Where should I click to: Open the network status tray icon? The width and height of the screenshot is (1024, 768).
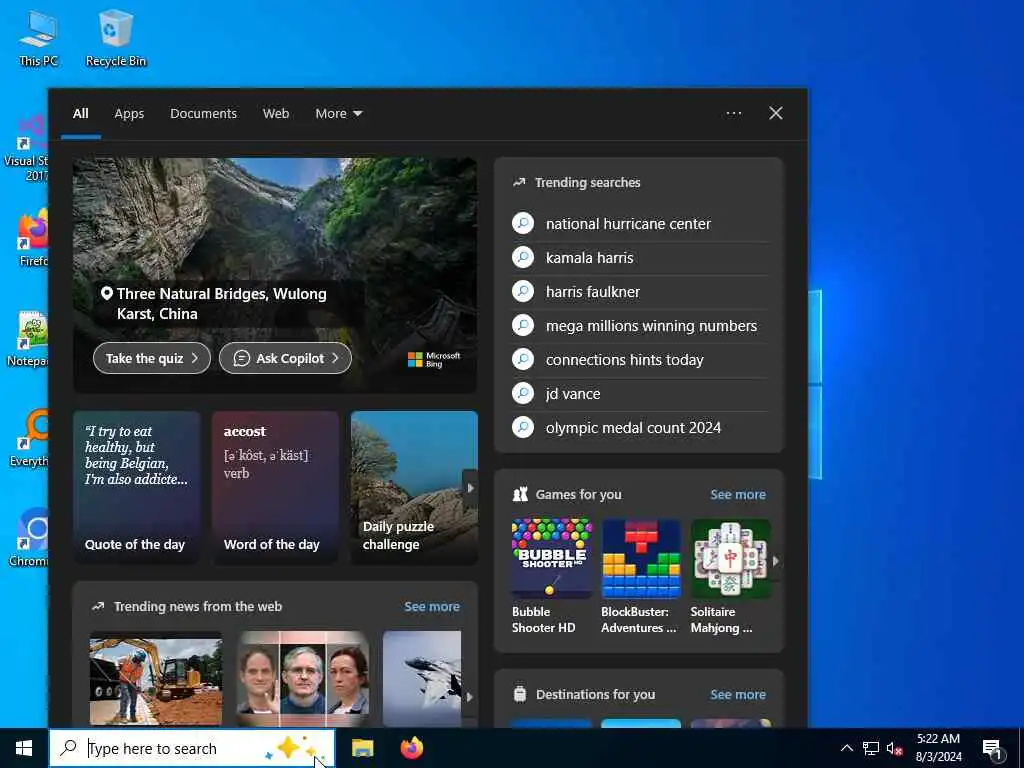pos(871,748)
